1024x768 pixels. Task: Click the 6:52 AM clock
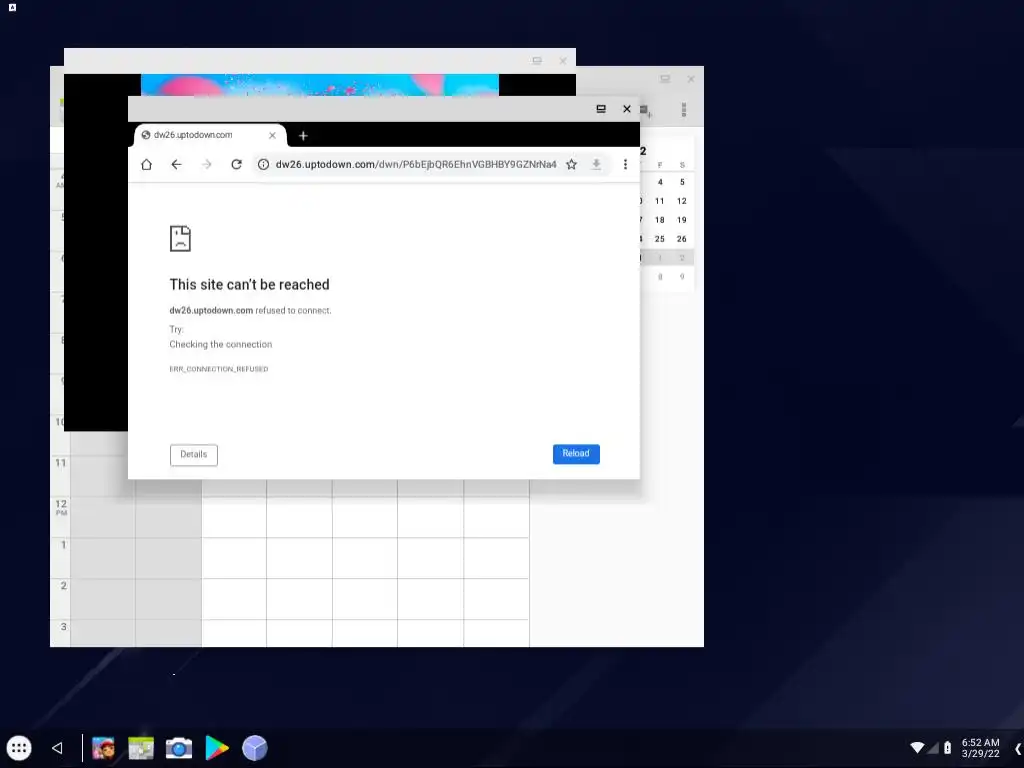(980, 743)
